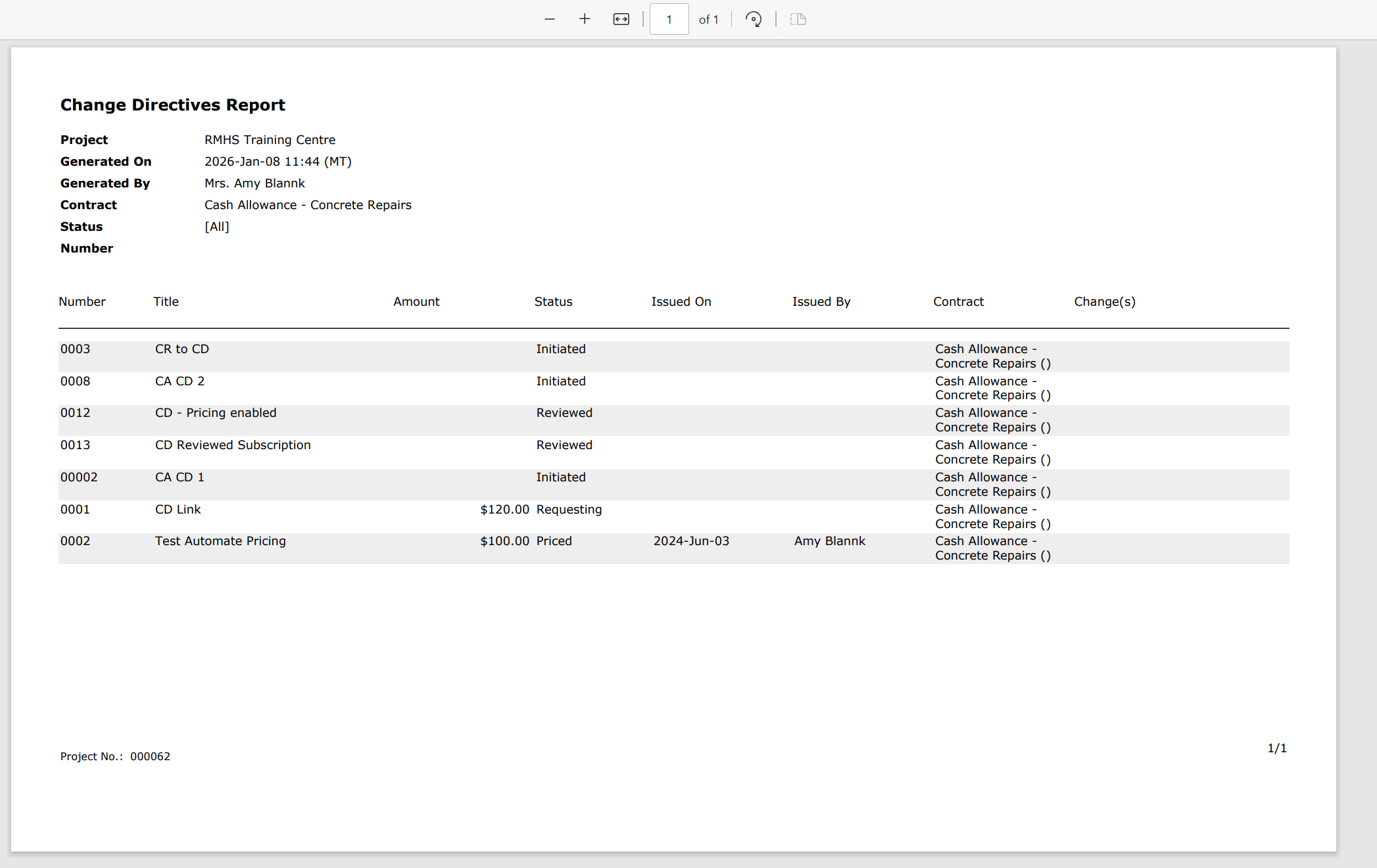This screenshot has width=1377, height=868.
Task: Click the 'Change(s)' column header
Action: [x=1104, y=301]
